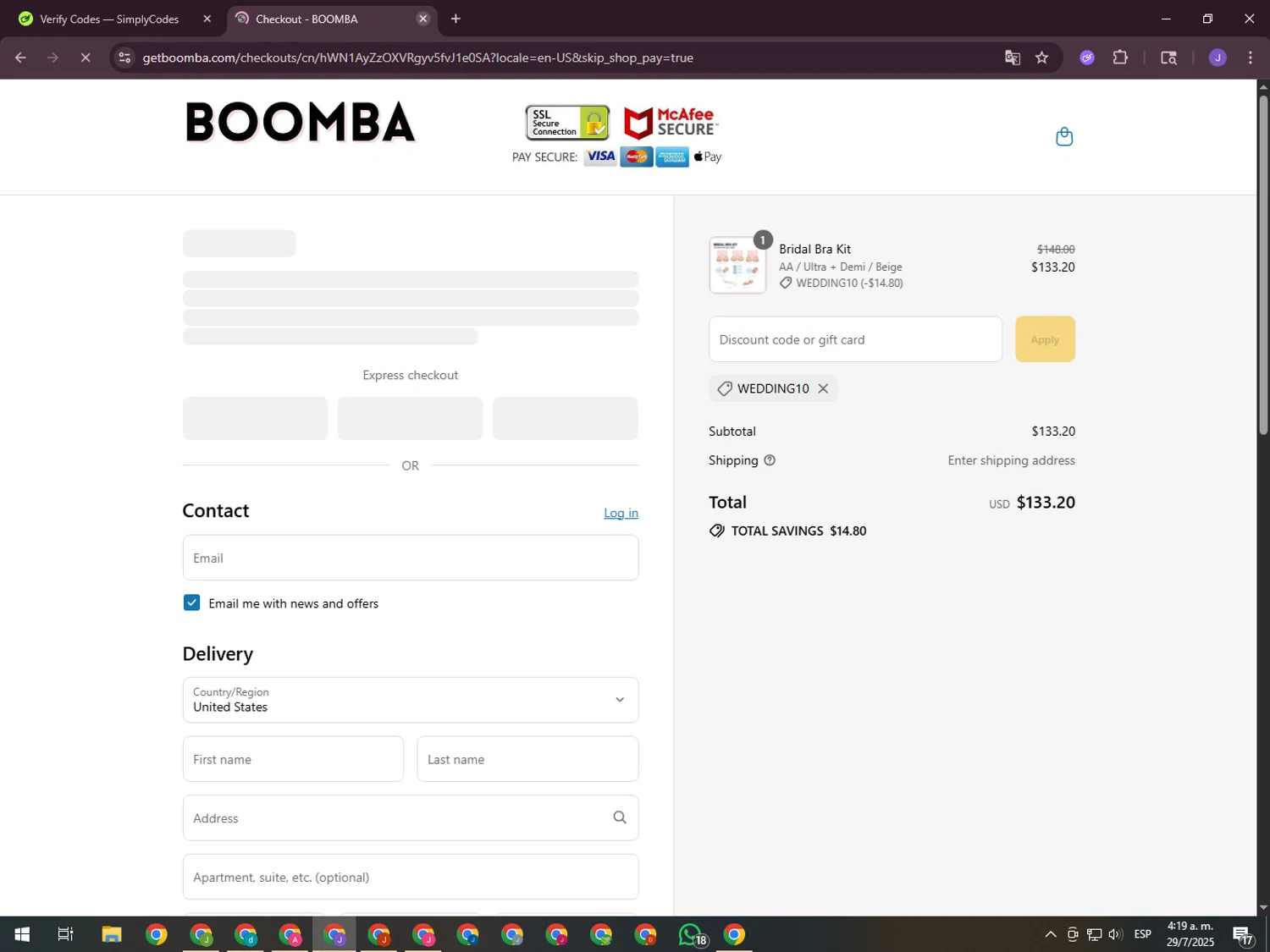
Task: Open the Chrome profile avatar J
Action: [x=1218, y=58]
